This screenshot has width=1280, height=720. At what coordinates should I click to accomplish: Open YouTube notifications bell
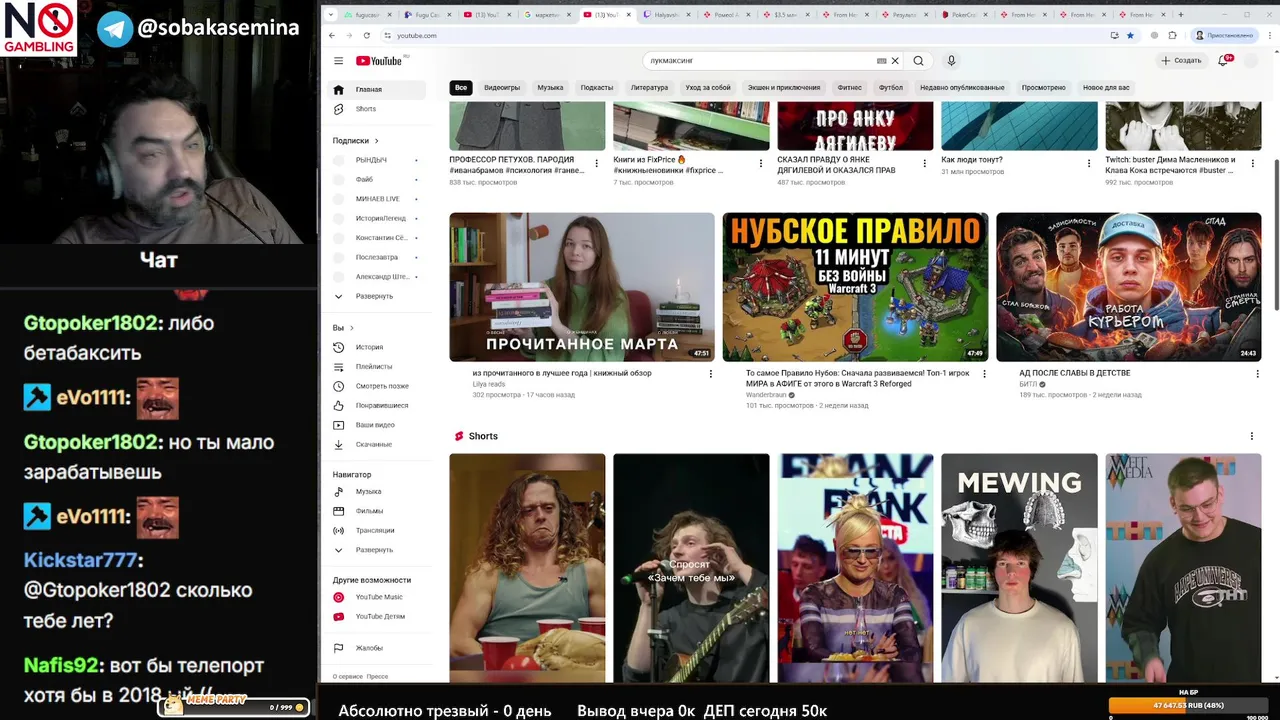coord(1222,61)
